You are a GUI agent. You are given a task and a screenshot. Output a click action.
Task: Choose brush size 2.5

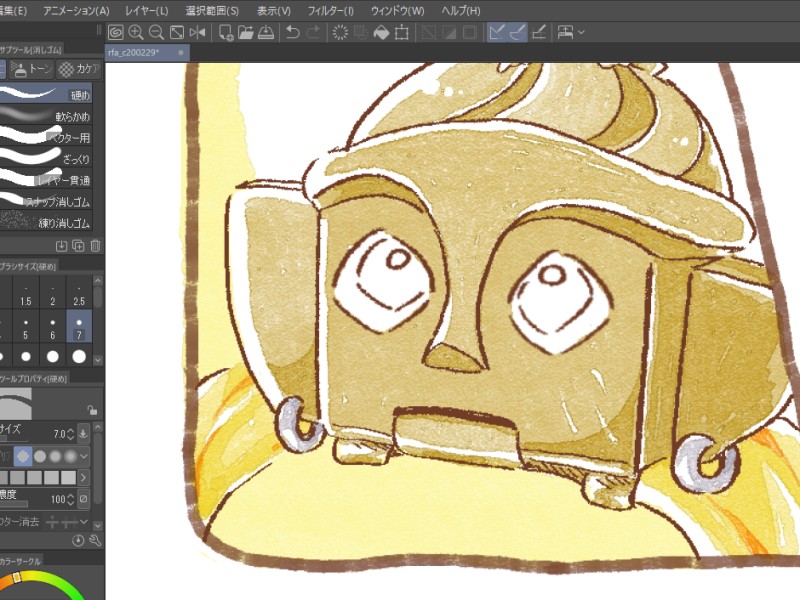(79, 292)
